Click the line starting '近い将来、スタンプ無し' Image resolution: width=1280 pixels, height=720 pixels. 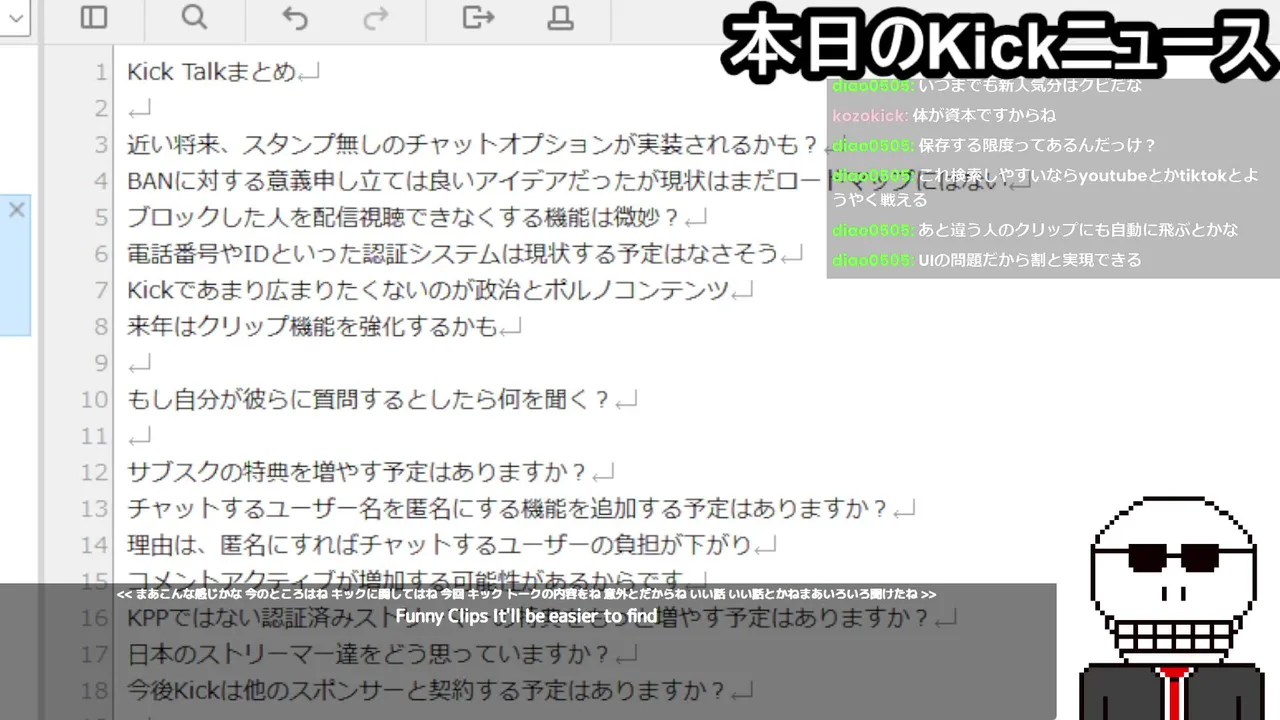click(474, 145)
